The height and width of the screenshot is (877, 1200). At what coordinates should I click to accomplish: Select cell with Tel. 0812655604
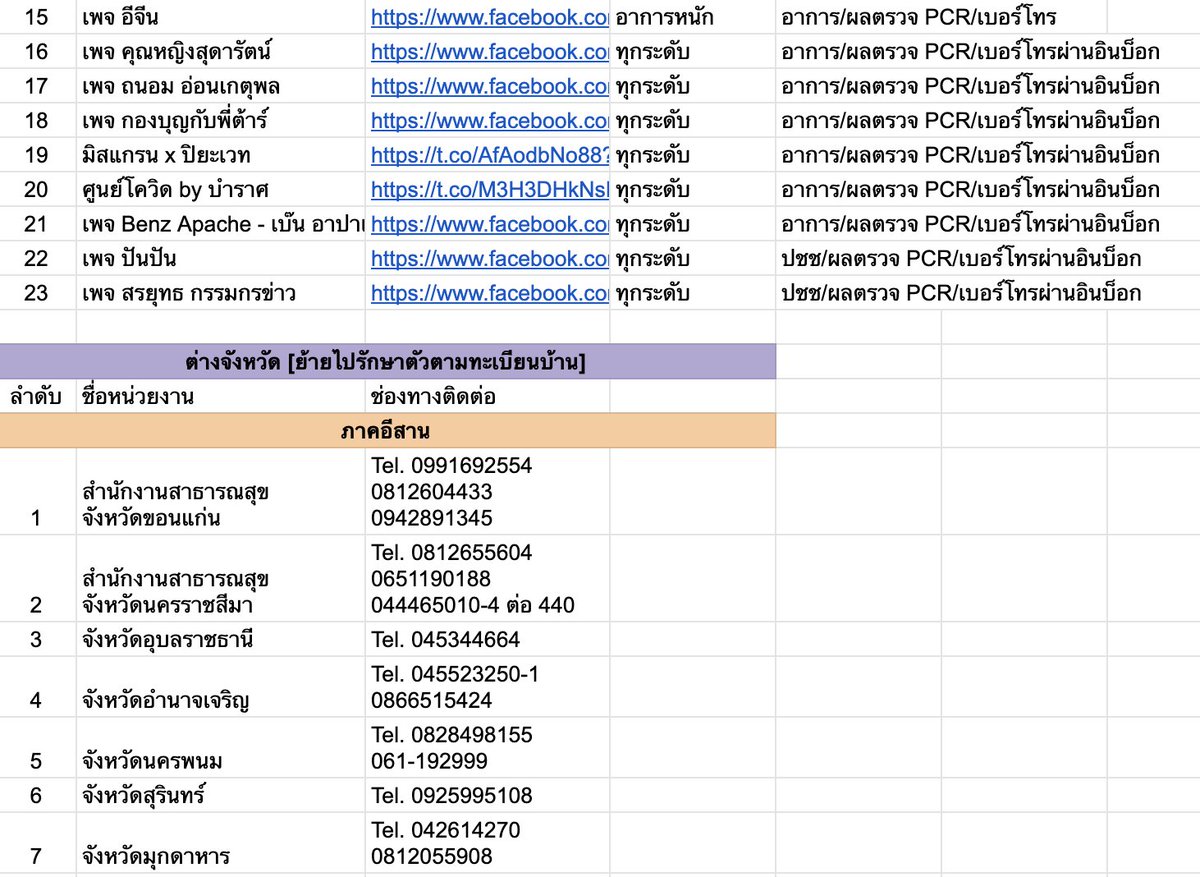pyautogui.click(x=488, y=579)
